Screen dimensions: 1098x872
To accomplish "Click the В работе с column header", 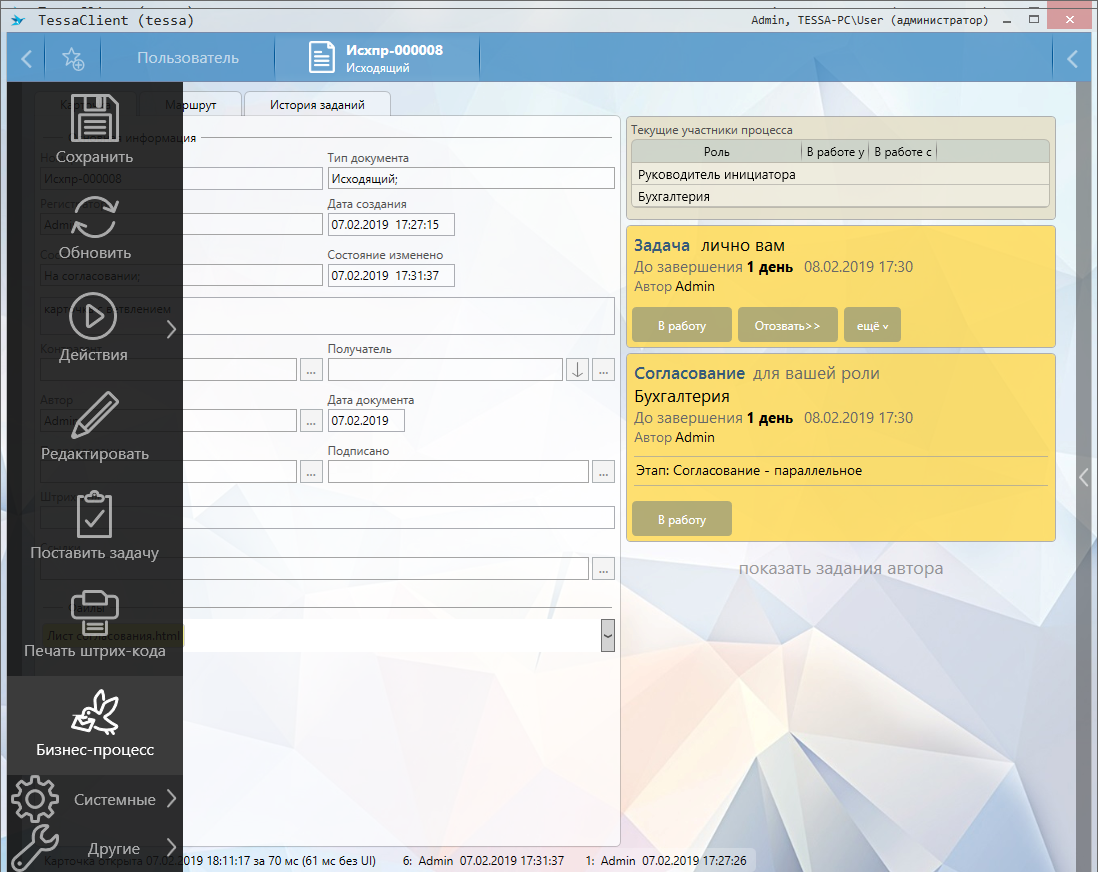I will coord(903,151).
